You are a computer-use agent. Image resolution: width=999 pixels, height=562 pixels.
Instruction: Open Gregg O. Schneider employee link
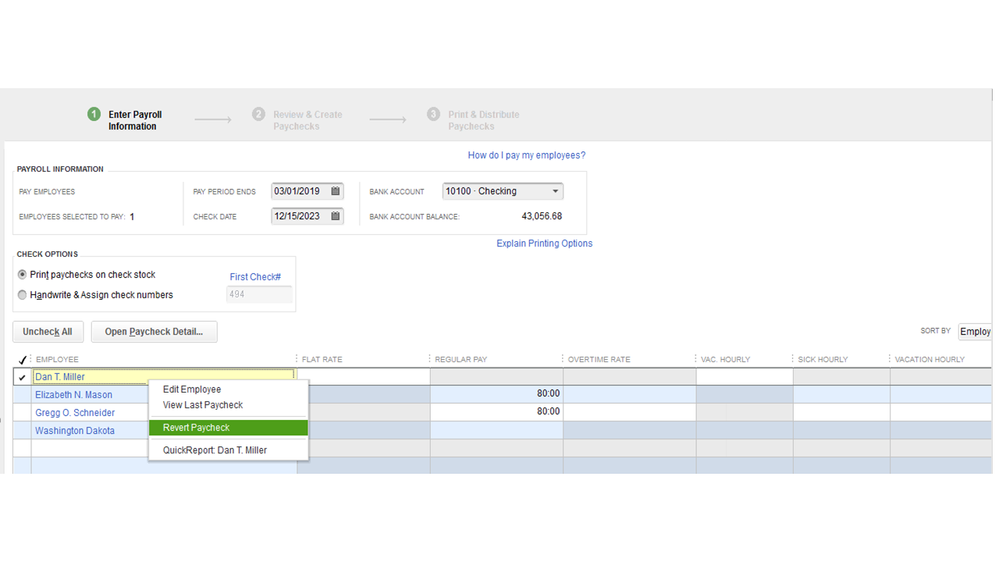(75, 413)
